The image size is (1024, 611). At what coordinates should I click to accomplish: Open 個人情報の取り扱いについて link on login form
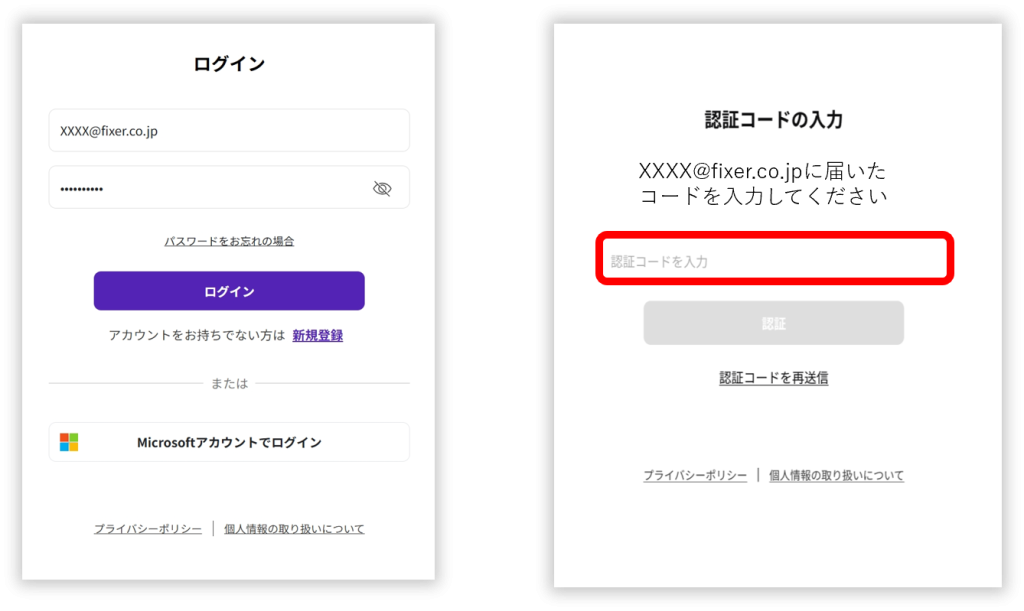click(x=294, y=529)
